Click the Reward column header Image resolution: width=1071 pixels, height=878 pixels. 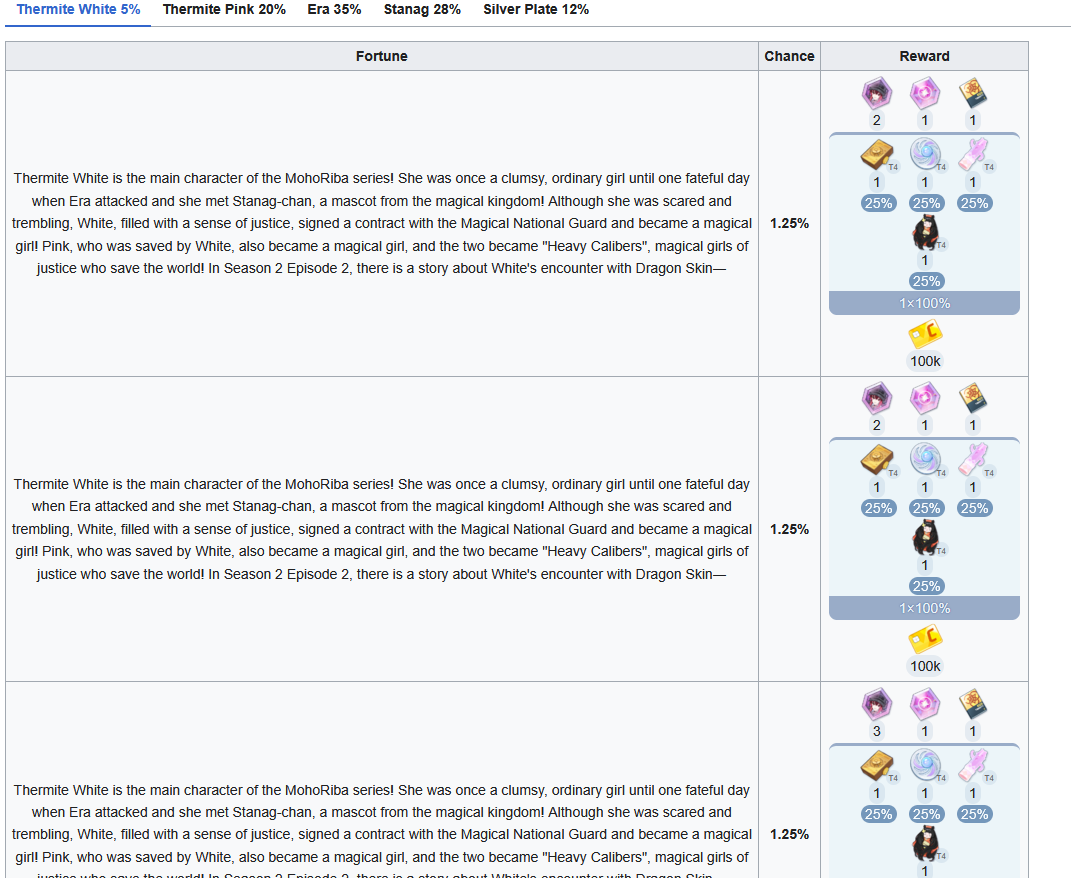click(924, 56)
